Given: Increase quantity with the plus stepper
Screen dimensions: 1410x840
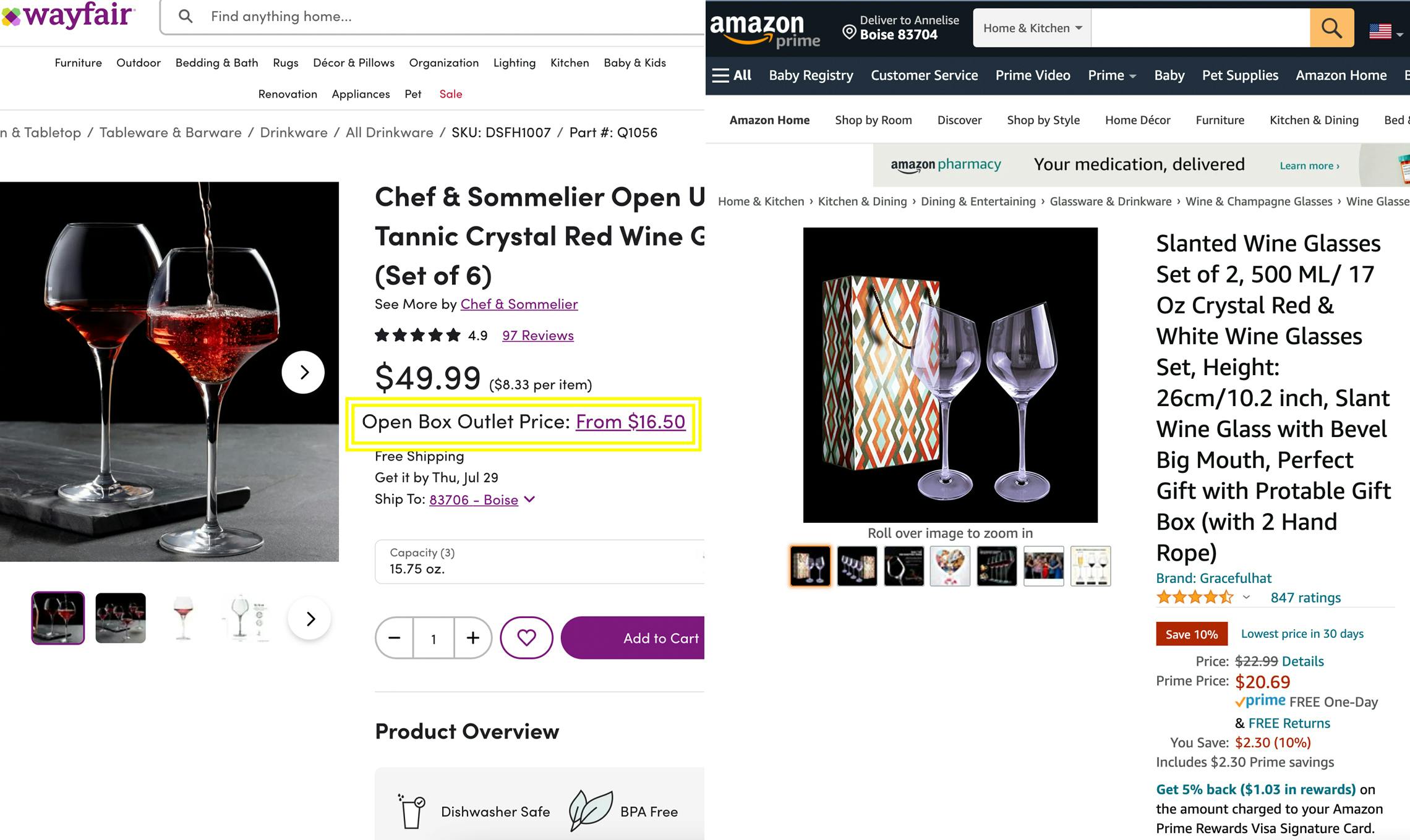Looking at the screenshot, I should pyautogui.click(x=472, y=638).
